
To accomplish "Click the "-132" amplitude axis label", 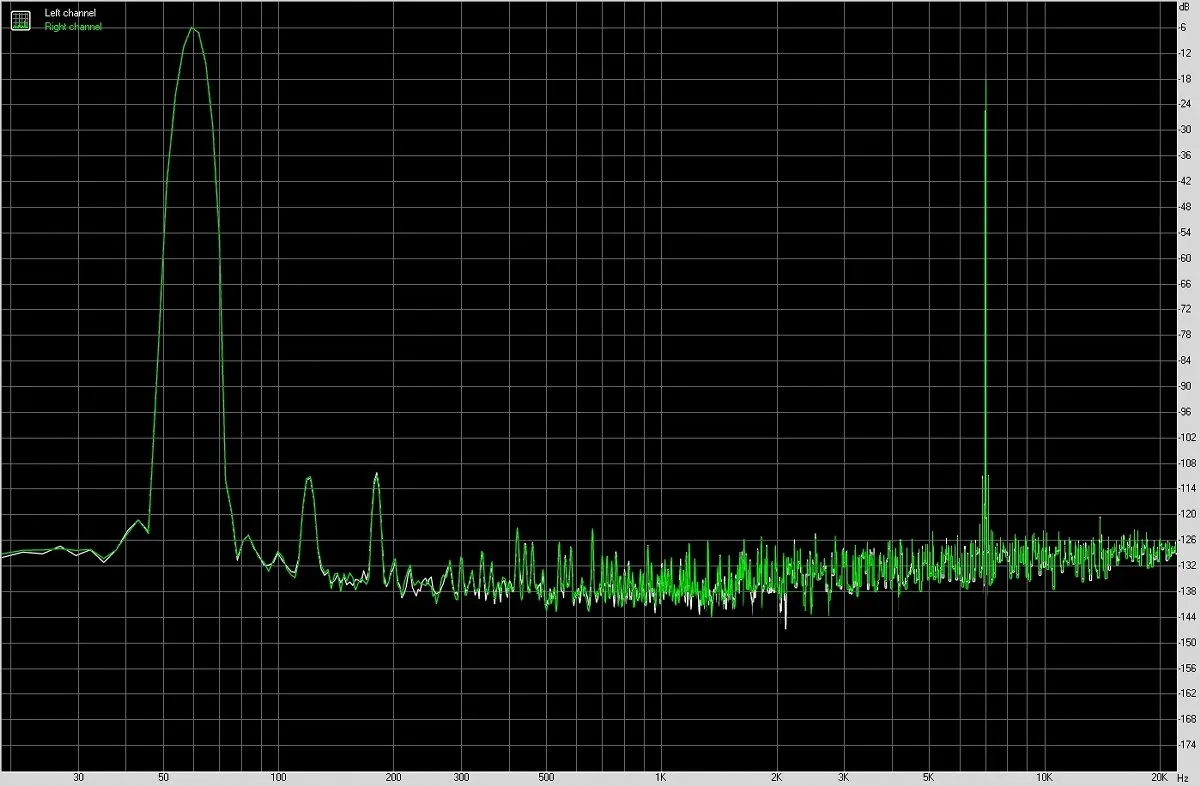I will [x=1187, y=565].
